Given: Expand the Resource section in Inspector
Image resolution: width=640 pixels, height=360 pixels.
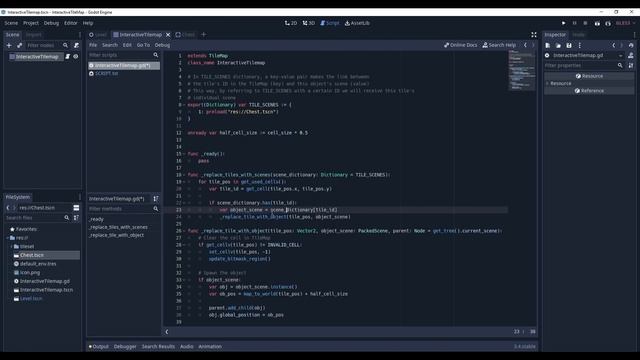Looking at the screenshot, I should point(547,84).
